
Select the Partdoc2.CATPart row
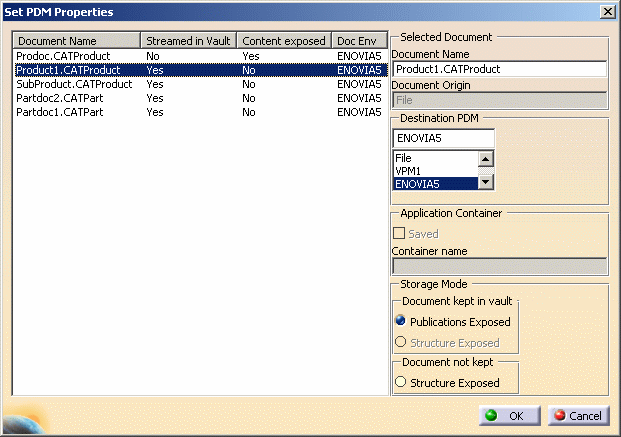[x=200, y=98]
